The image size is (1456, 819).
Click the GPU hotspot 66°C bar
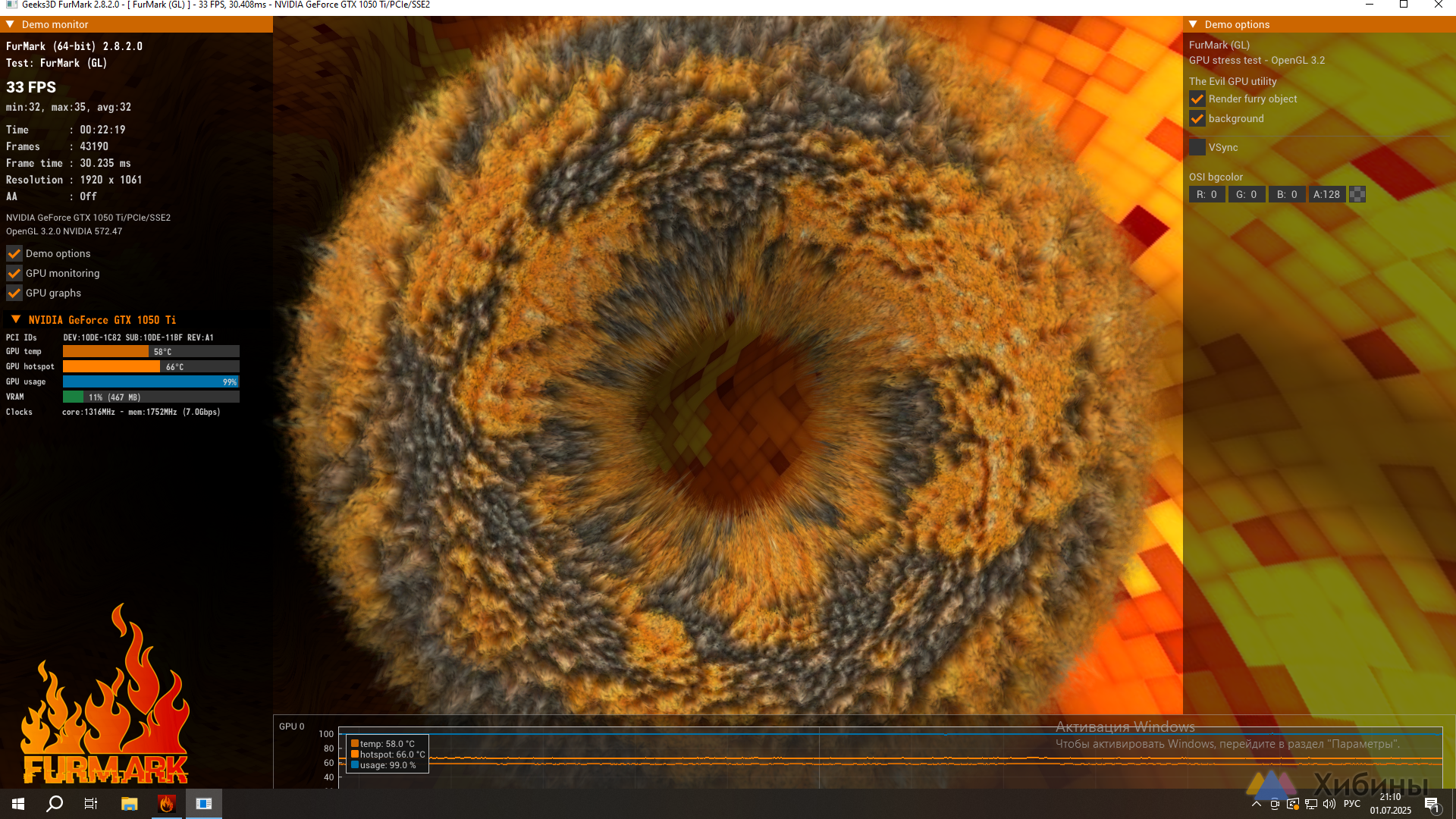coord(151,367)
